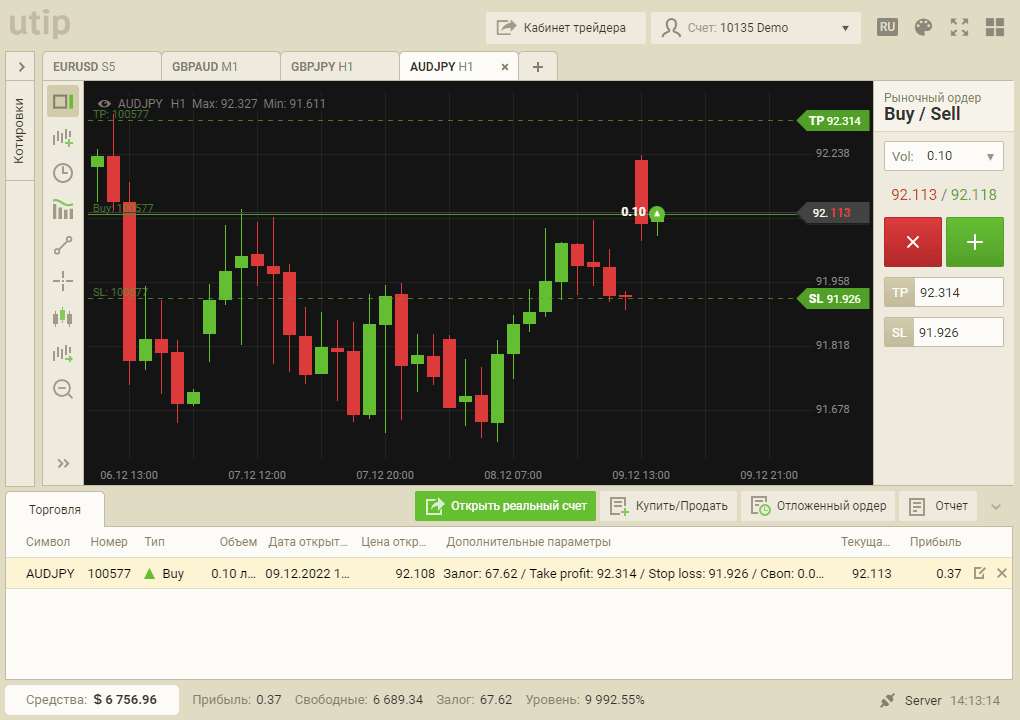The height and width of the screenshot is (720, 1020).
Task: Sort by the Объем column header
Action: coord(238,542)
